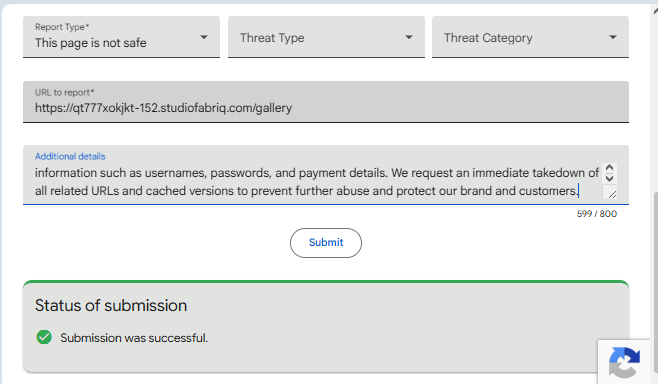Click the Status of submission heading
This screenshot has height=384, width=658.
click(111, 306)
